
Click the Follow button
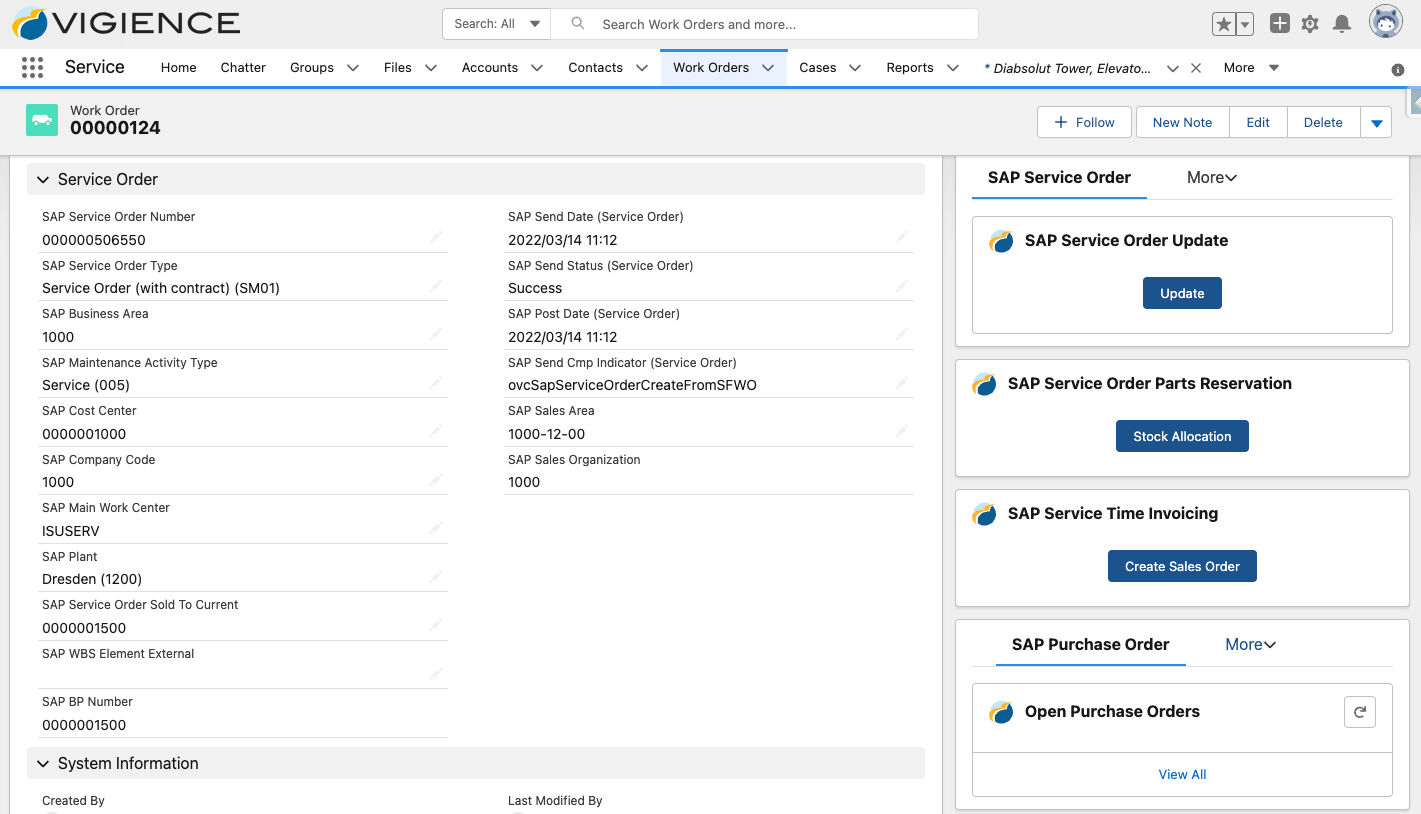click(1084, 123)
